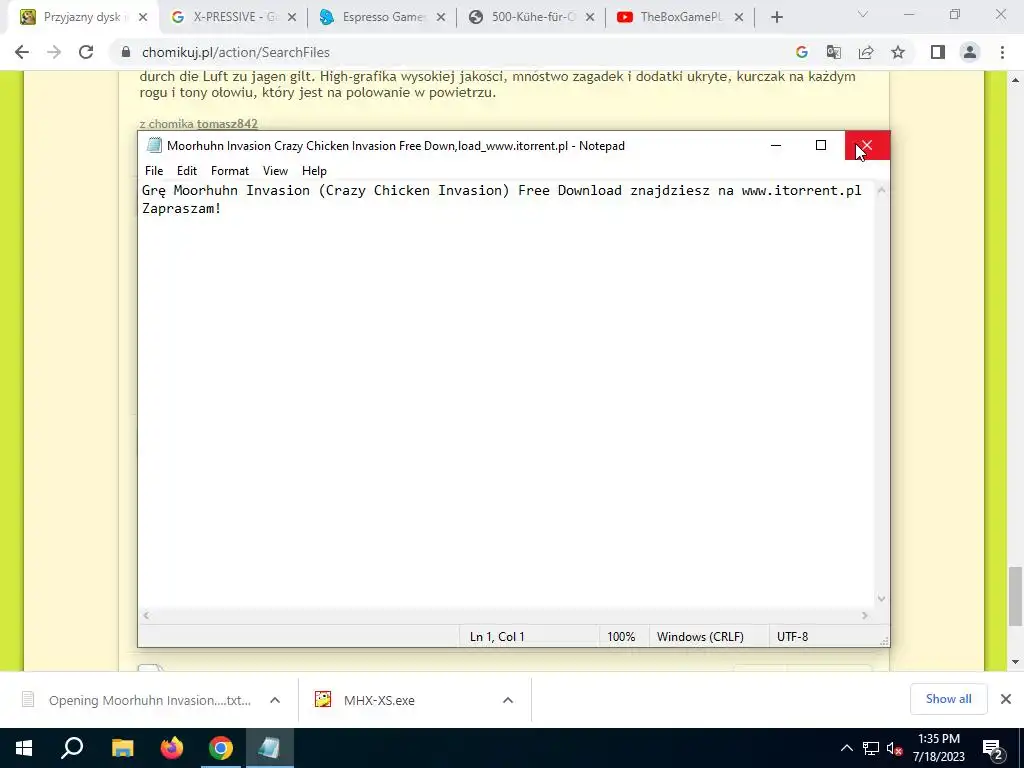Open a new Chrome tab
The width and height of the screenshot is (1024, 768).
click(x=776, y=18)
